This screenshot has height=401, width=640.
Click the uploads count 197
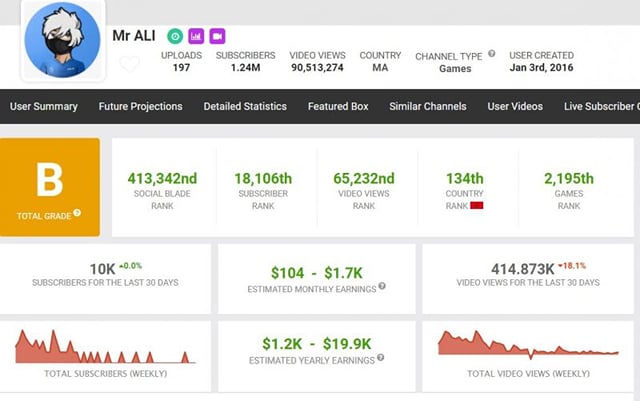181,68
